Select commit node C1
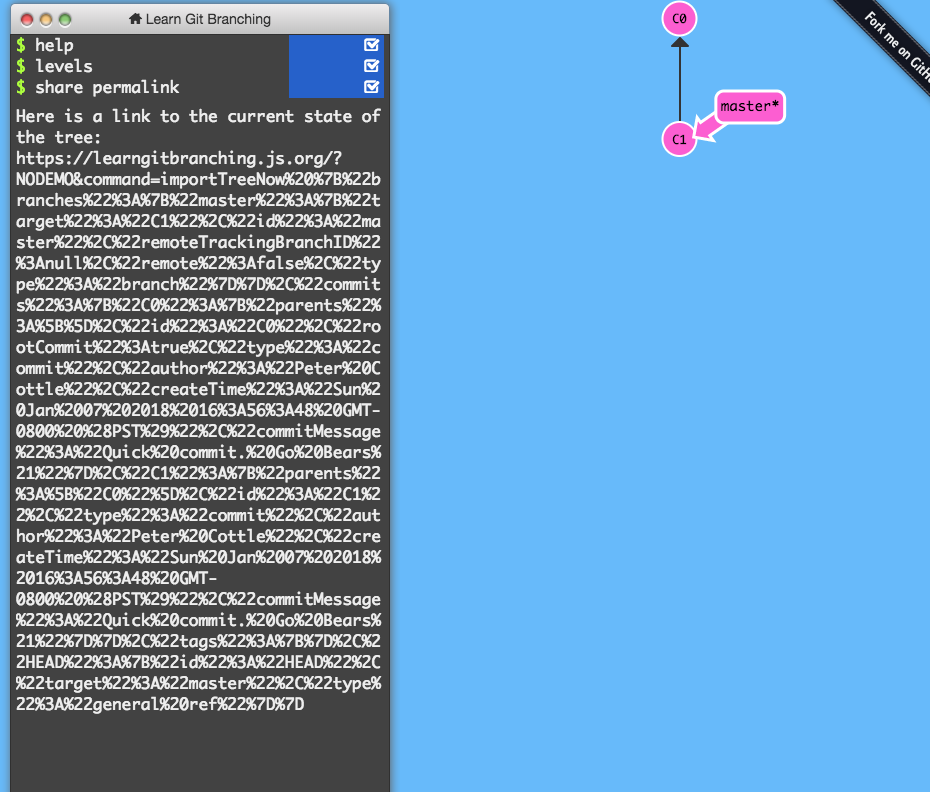 [x=679, y=139]
